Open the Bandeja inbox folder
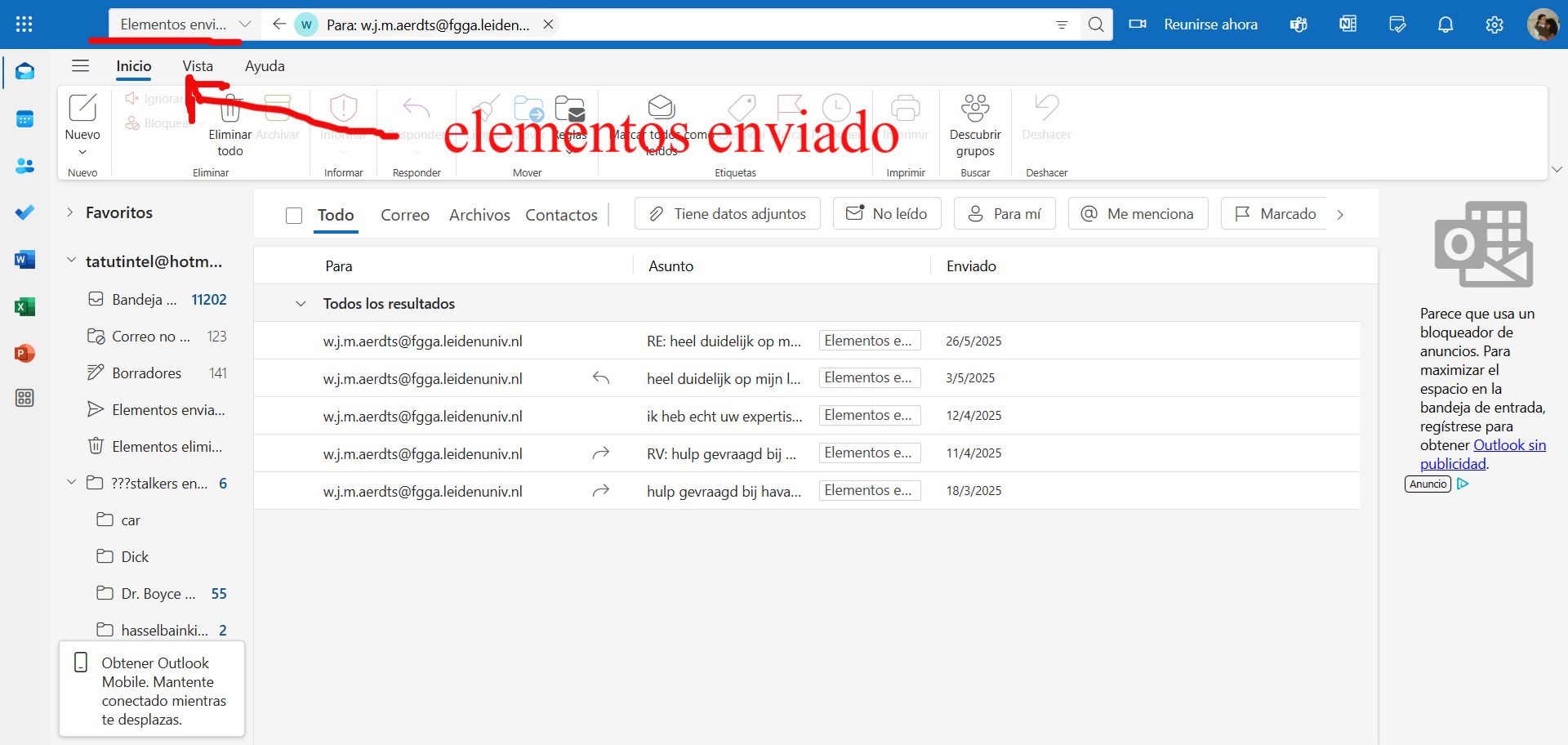This screenshot has height=745, width=1568. [157, 300]
